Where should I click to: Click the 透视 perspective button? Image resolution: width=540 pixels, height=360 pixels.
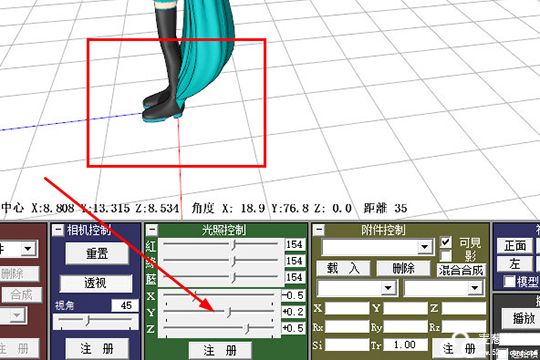[96, 283]
